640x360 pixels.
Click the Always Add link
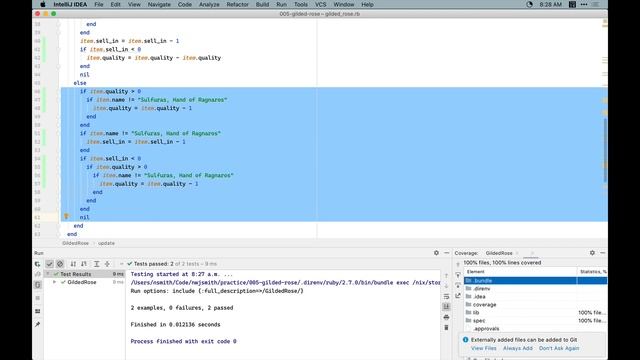point(518,348)
